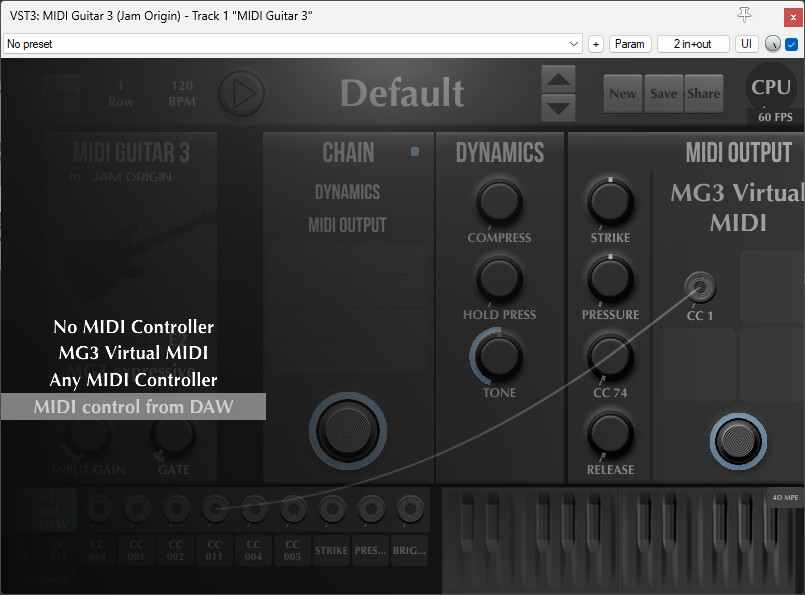Viewport: 805px width, 595px height.
Task: Click the STRIKE knob in MIDI Output
Action: 610,202
